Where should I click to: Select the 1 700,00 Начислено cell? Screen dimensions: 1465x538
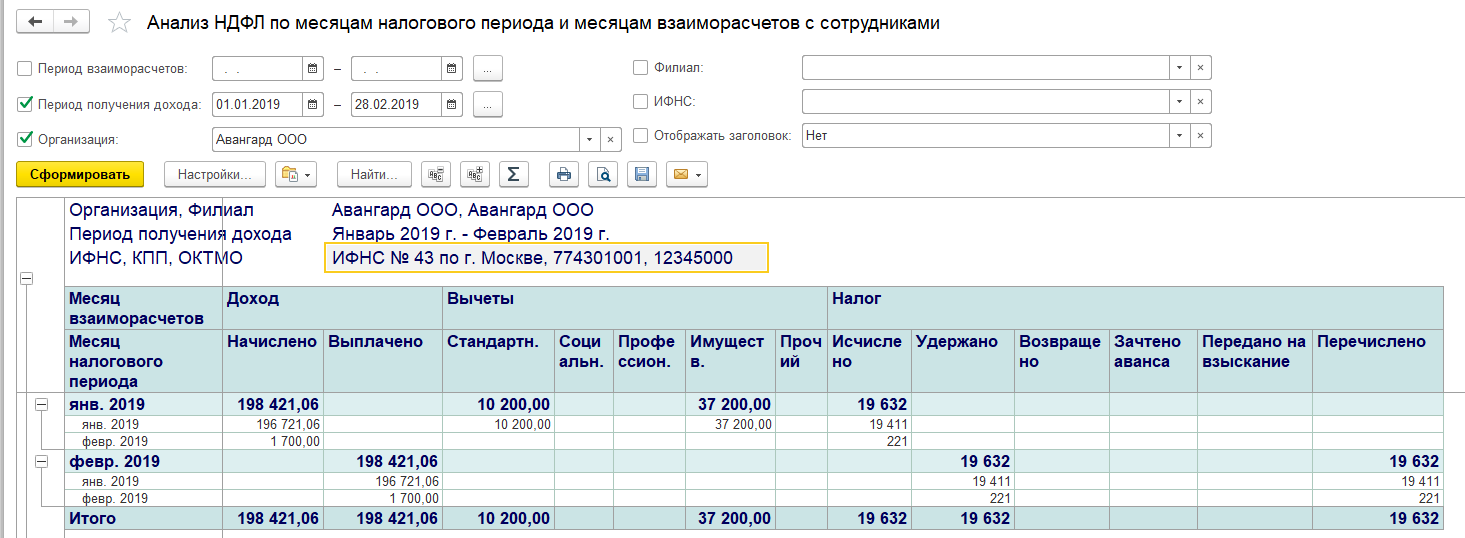[274, 441]
